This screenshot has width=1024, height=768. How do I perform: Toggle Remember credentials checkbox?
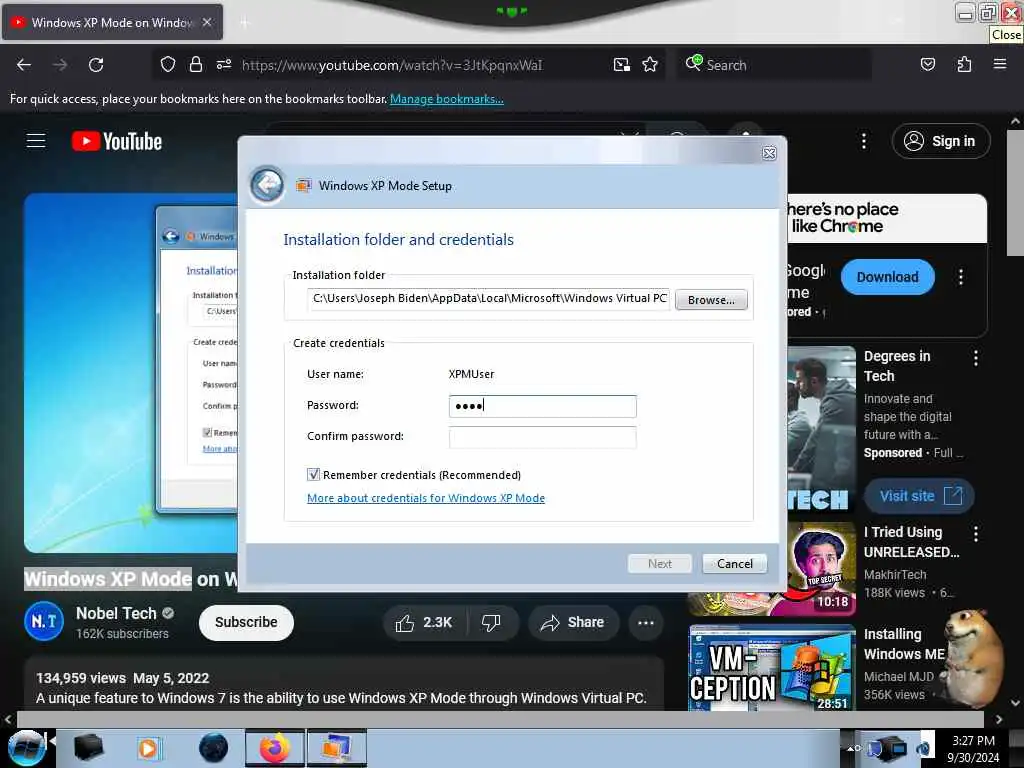(x=313, y=475)
